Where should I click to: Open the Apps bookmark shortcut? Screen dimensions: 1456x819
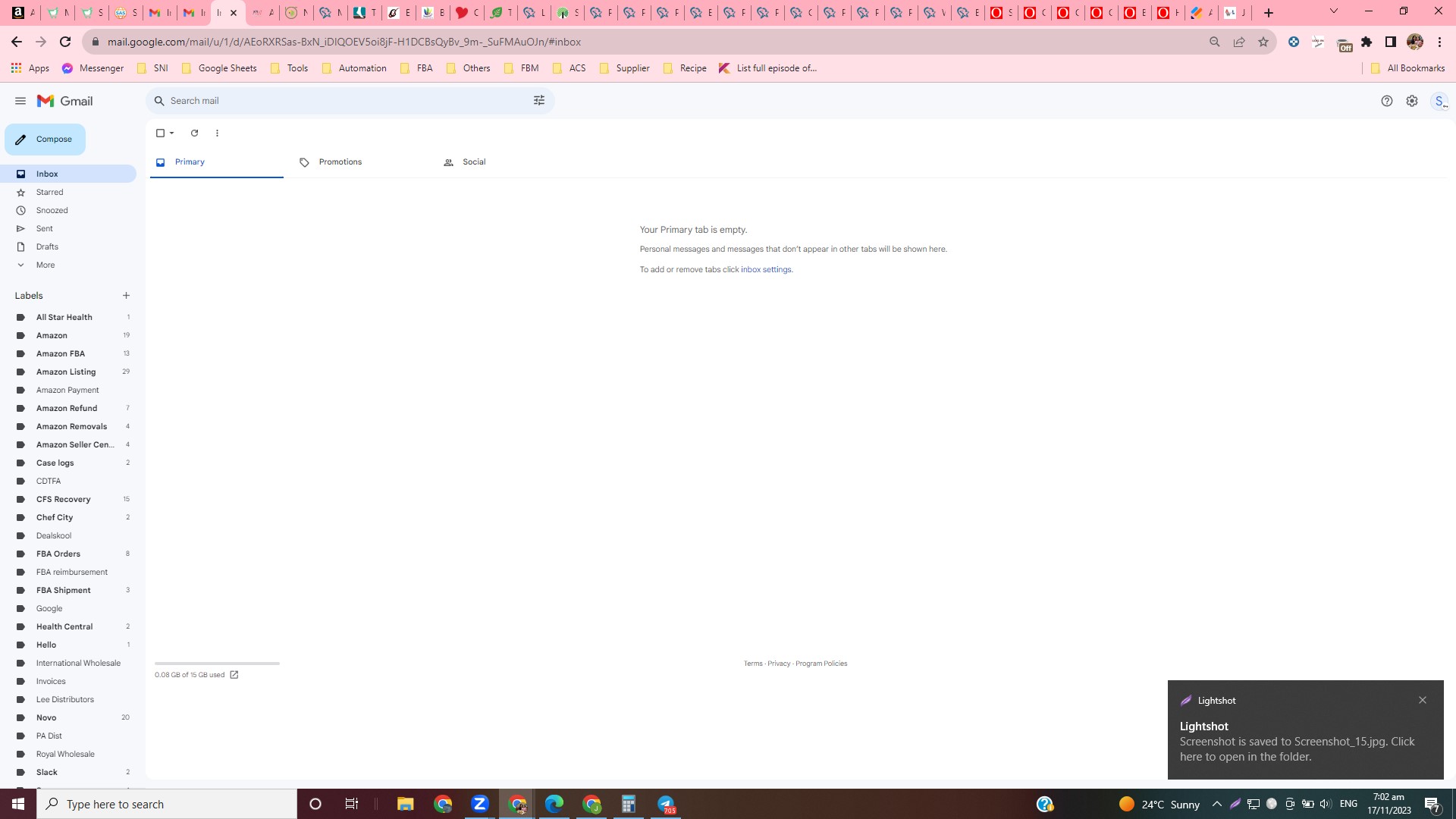pyautogui.click(x=30, y=68)
